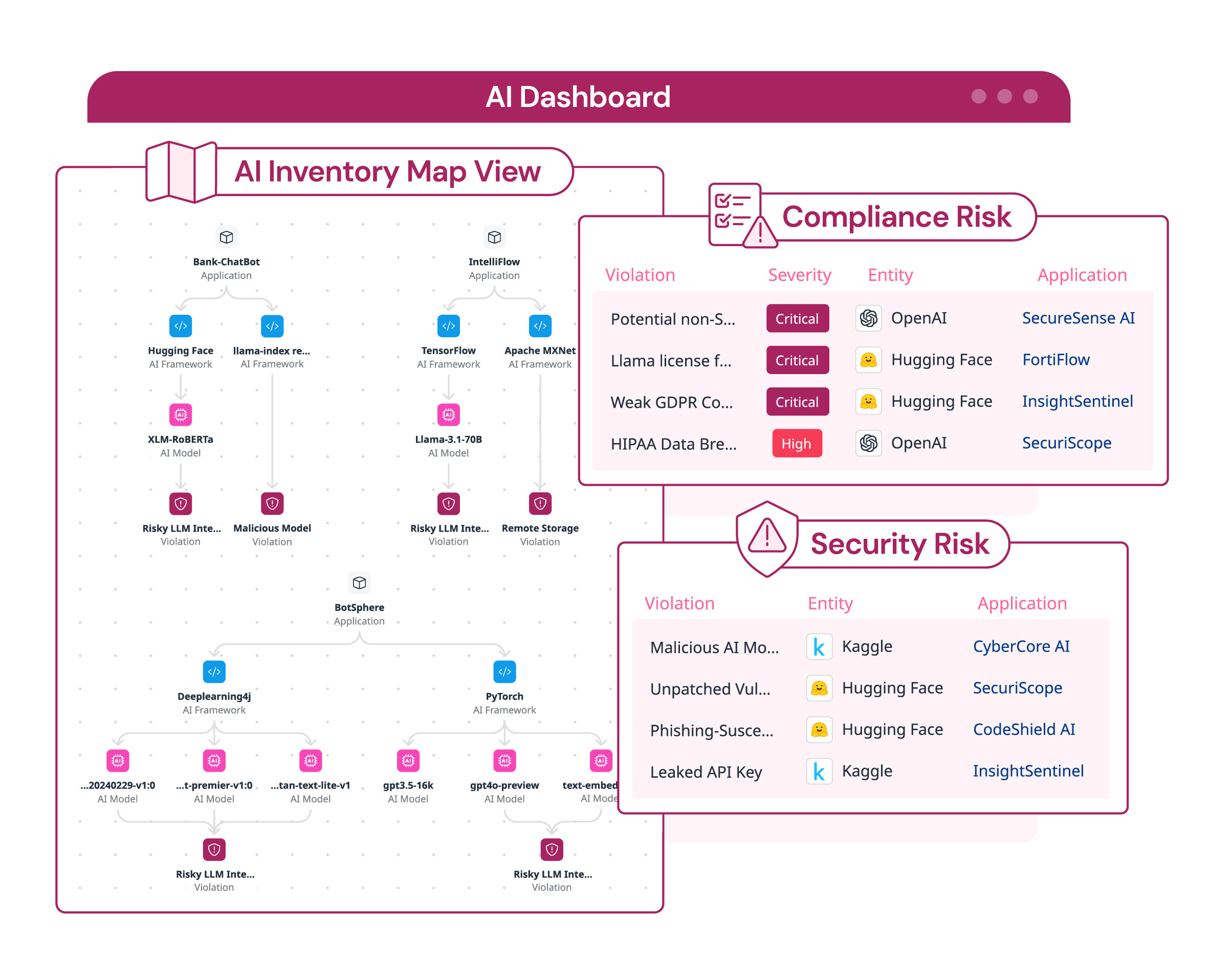
Task: Open SecuriScope link in Compliance Risk table
Action: pos(1066,443)
